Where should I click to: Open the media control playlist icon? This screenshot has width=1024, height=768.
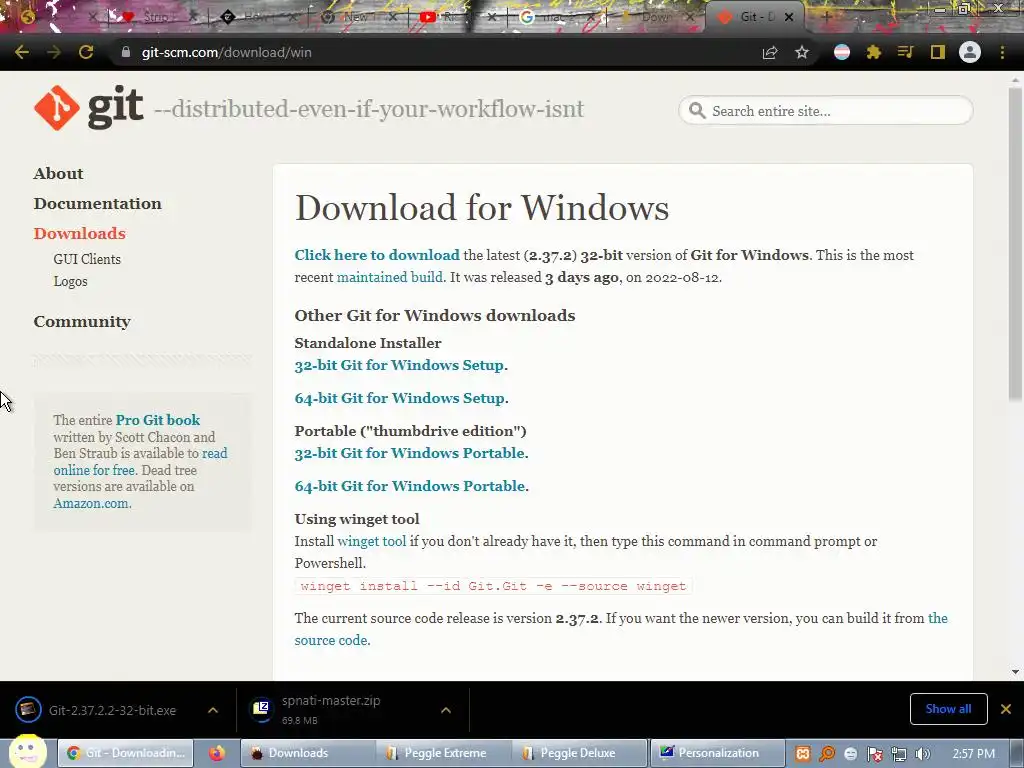click(x=905, y=52)
